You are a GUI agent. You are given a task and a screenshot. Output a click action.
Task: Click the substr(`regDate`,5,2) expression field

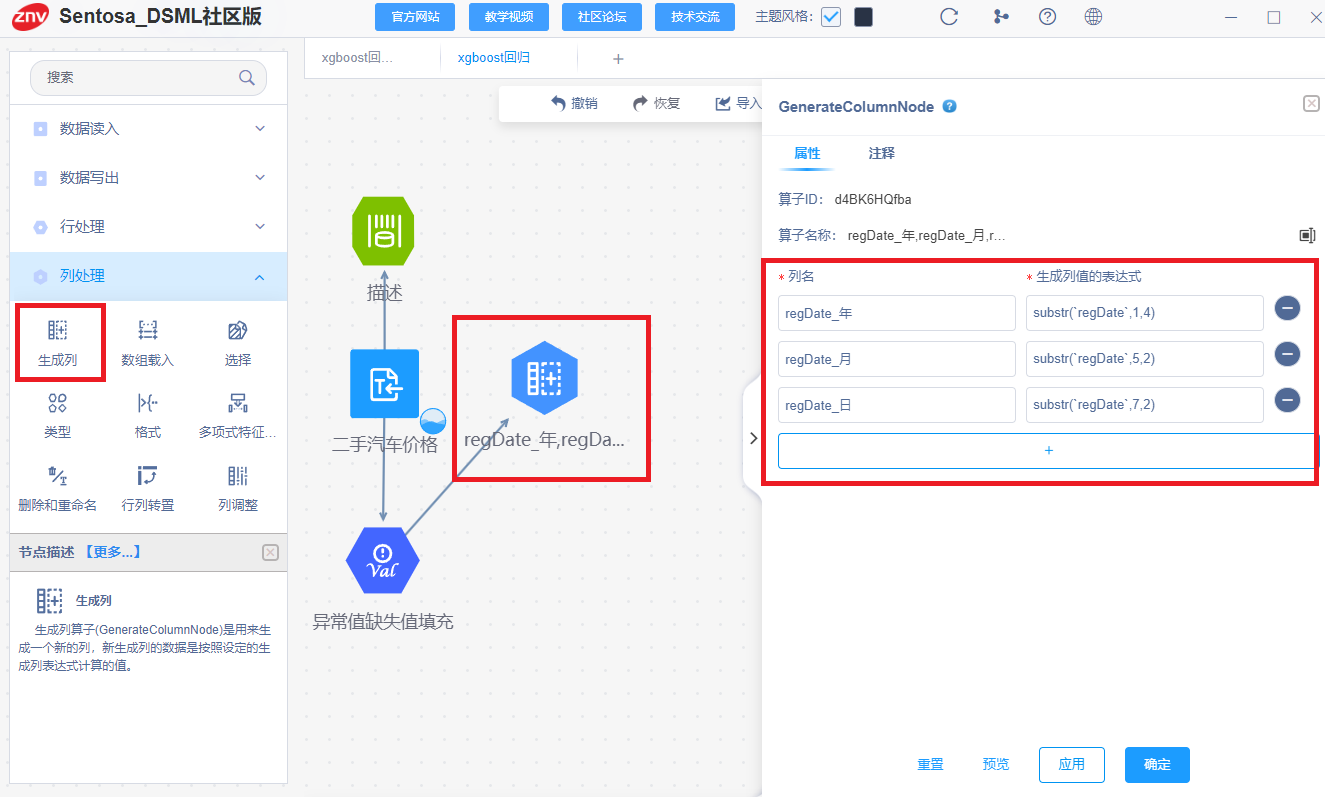tap(1145, 359)
